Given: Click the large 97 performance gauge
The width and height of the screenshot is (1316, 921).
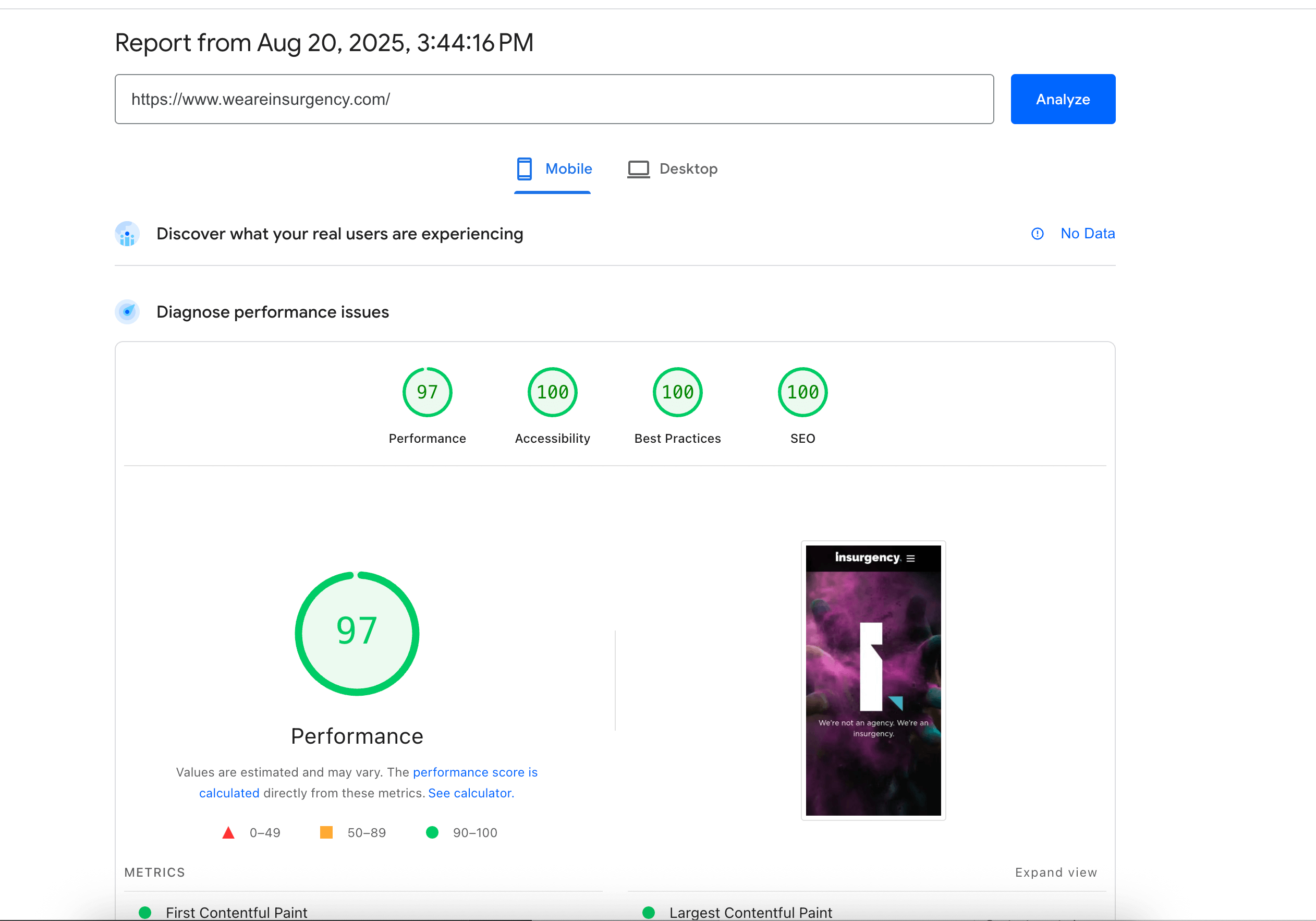Looking at the screenshot, I should [x=357, y=633].
